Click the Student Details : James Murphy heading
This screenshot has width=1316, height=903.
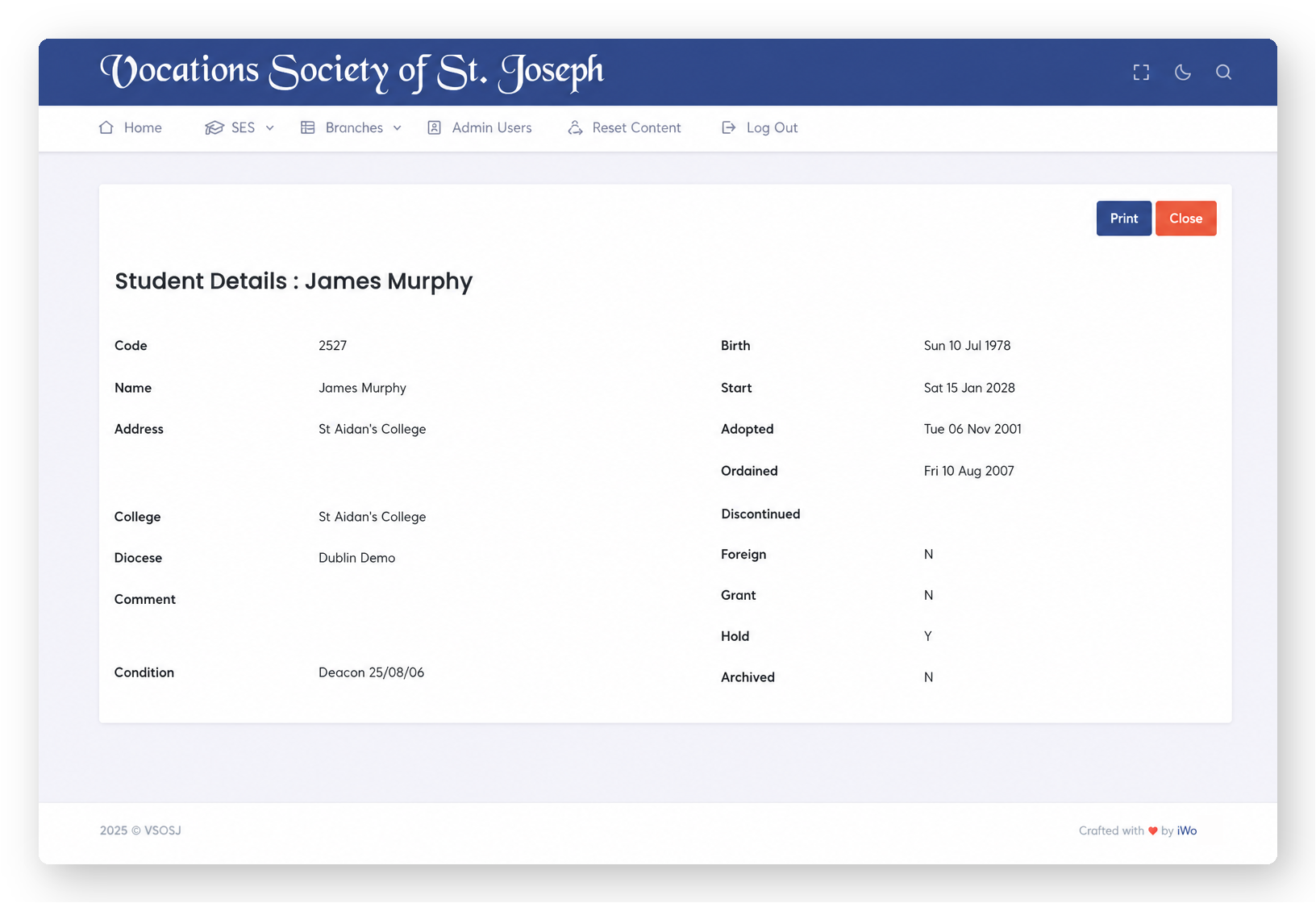point(294,281)
